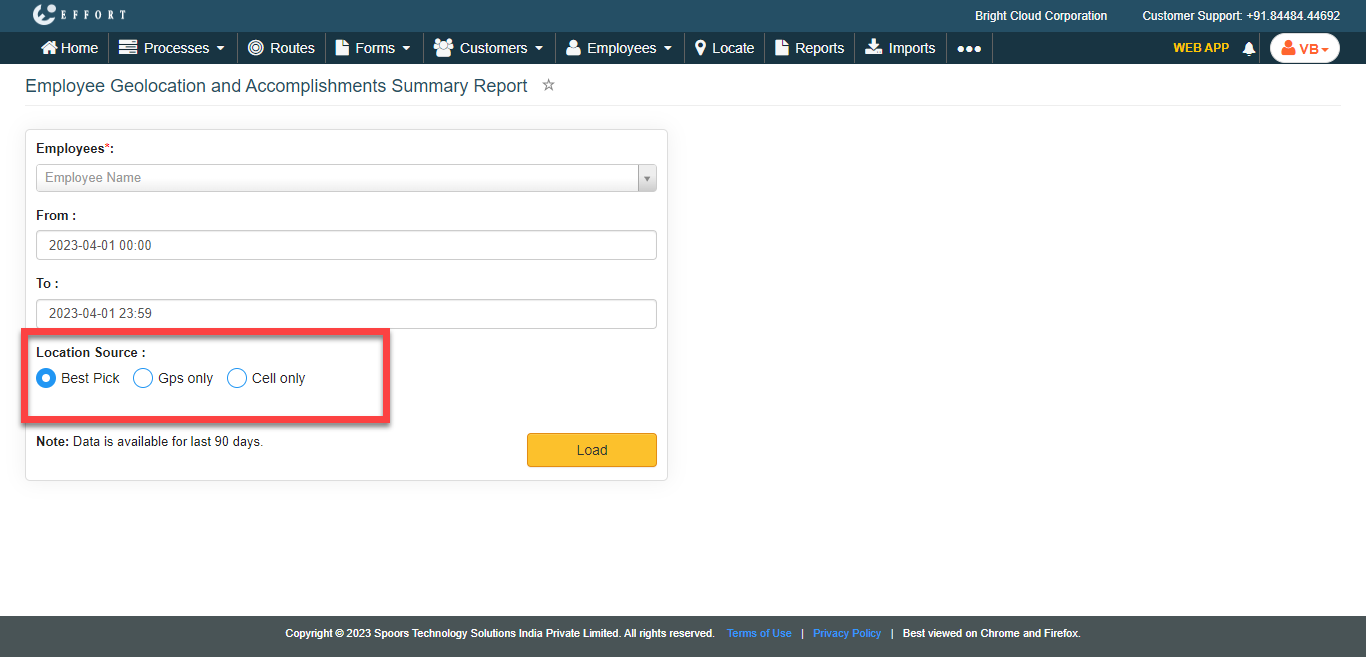Expand the Processes menu
The width and height of the screenshot is (1366, 657).
pos(171,48)
